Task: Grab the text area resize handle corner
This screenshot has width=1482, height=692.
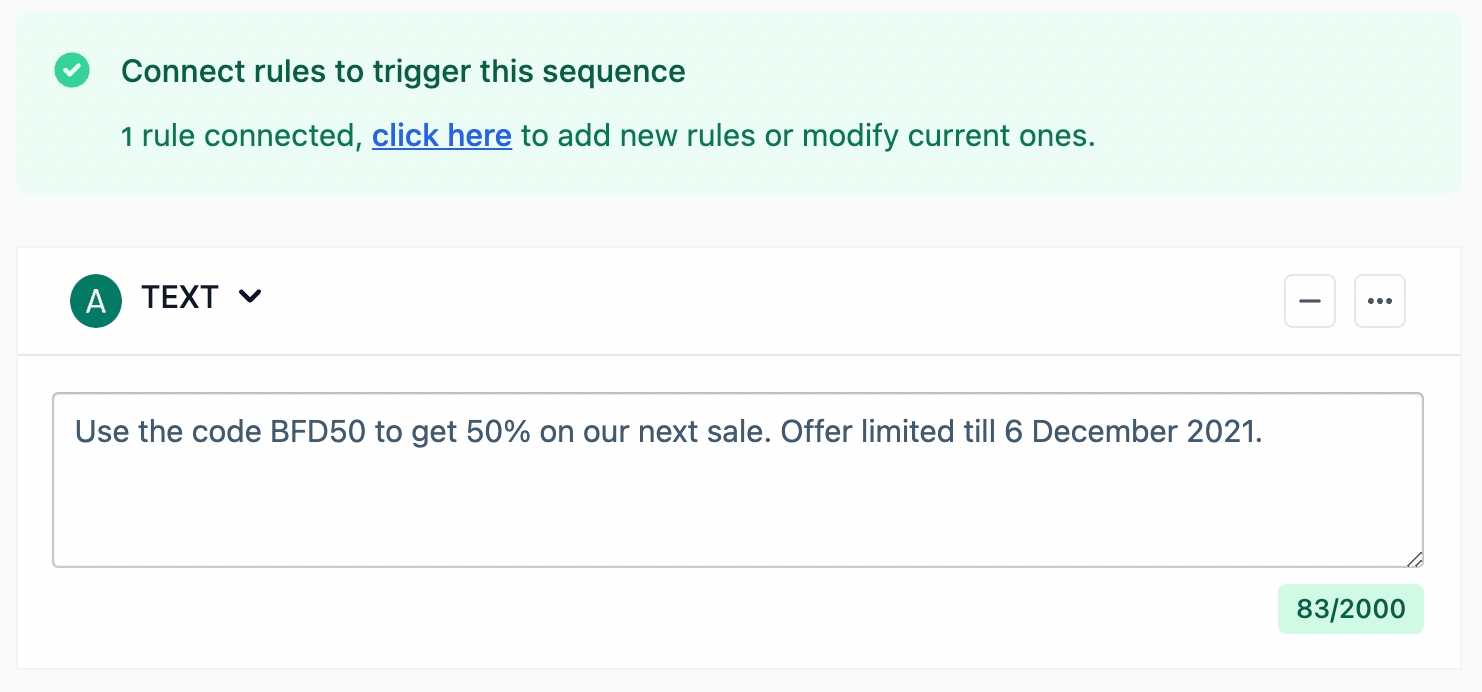Action: point(1415,559)
